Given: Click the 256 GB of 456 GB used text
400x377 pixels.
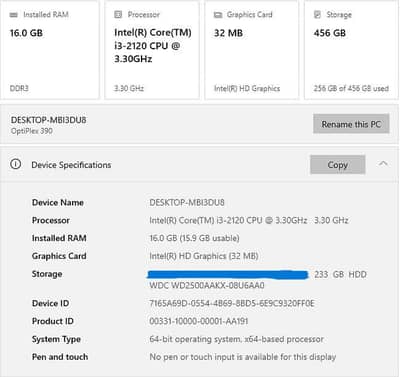Looking at the screenshot, I should pos(351,88).
